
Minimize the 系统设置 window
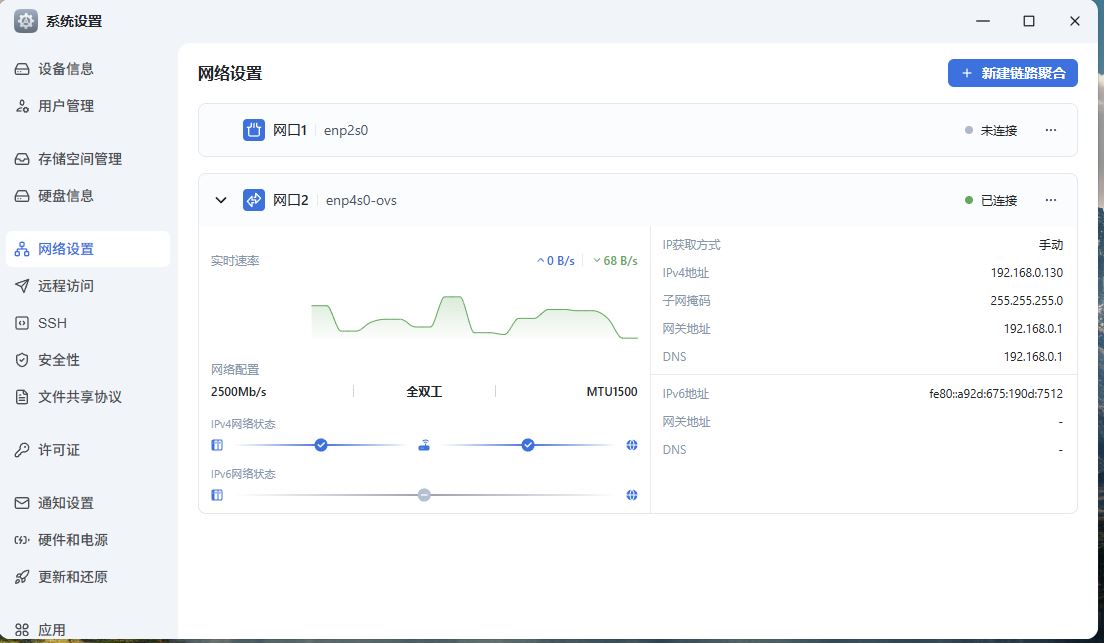point(983,21)
